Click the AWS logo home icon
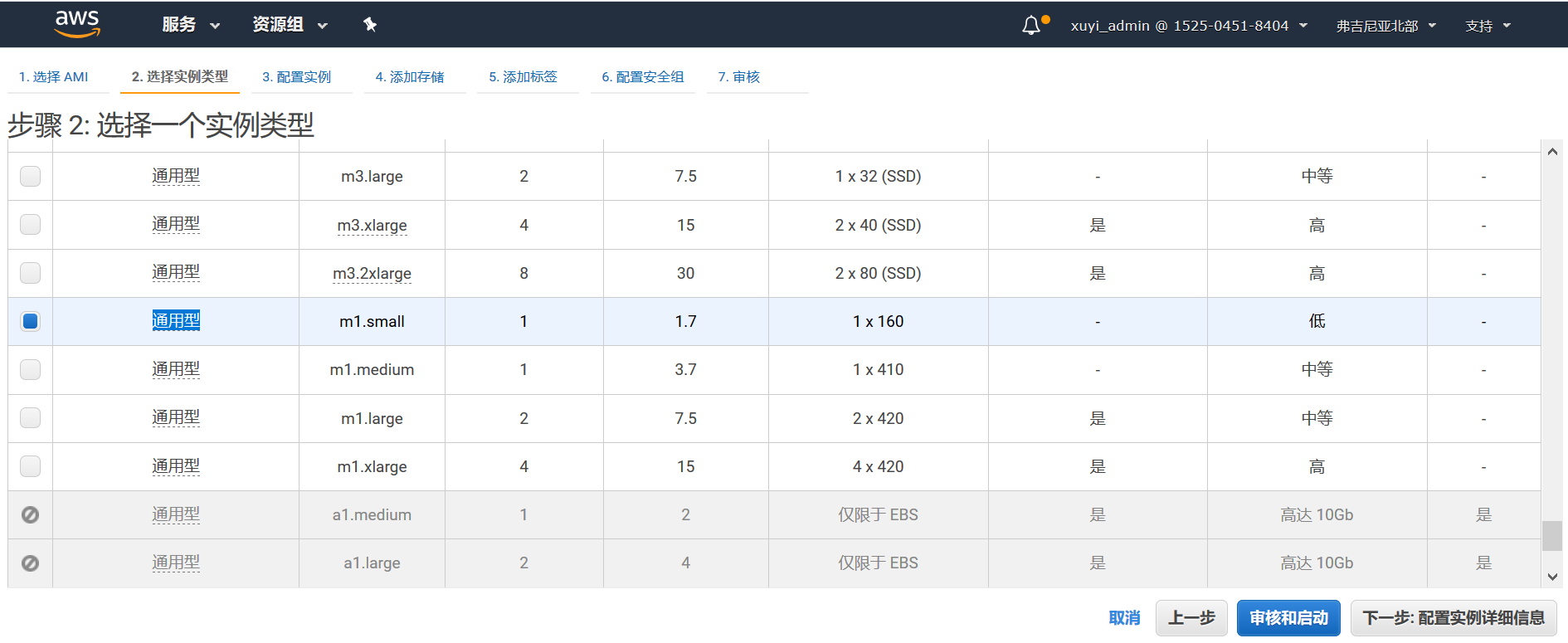Image resolution: width=1568 pixels, height=643 pixels. point(77,24)
